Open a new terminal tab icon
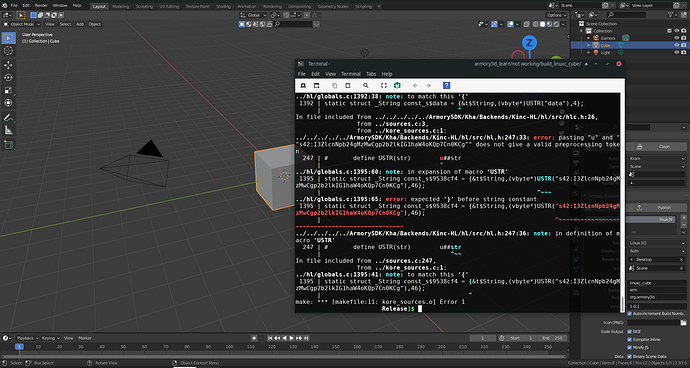 303,85
